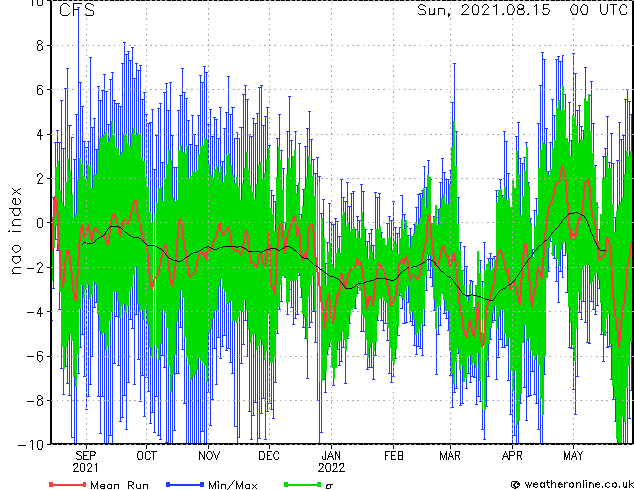The height and width of the screenshot is (490, 634).
Task: Click the y-axis value -6
Action: (x=35, y=356)
